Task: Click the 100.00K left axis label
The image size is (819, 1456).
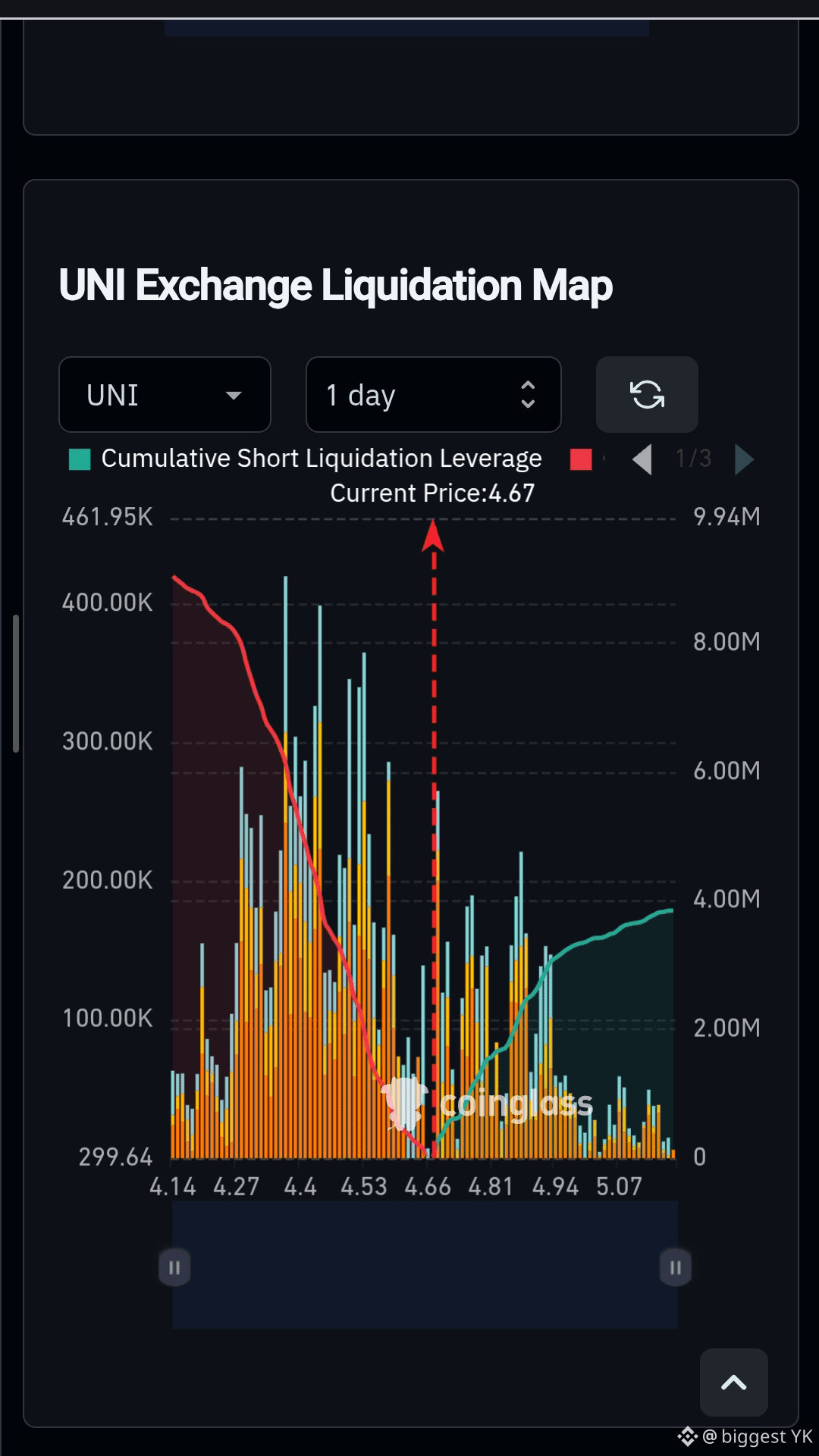Action: [x=107, y=1018]
